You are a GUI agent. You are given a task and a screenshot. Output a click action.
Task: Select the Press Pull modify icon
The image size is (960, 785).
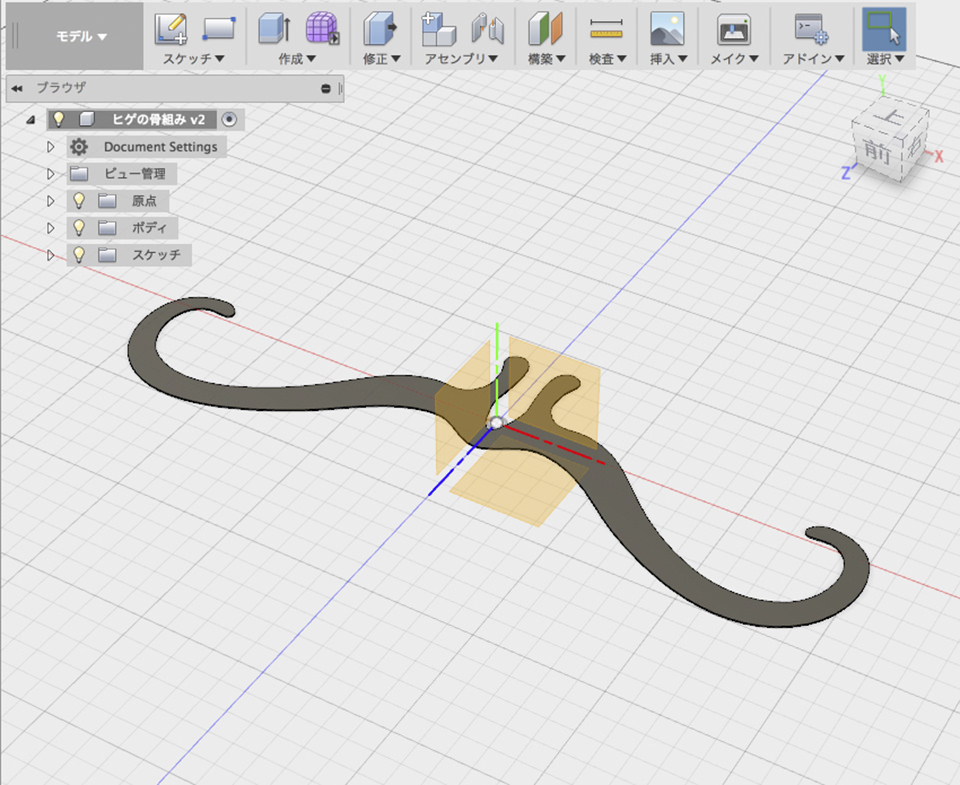click(x=380, y=29)
